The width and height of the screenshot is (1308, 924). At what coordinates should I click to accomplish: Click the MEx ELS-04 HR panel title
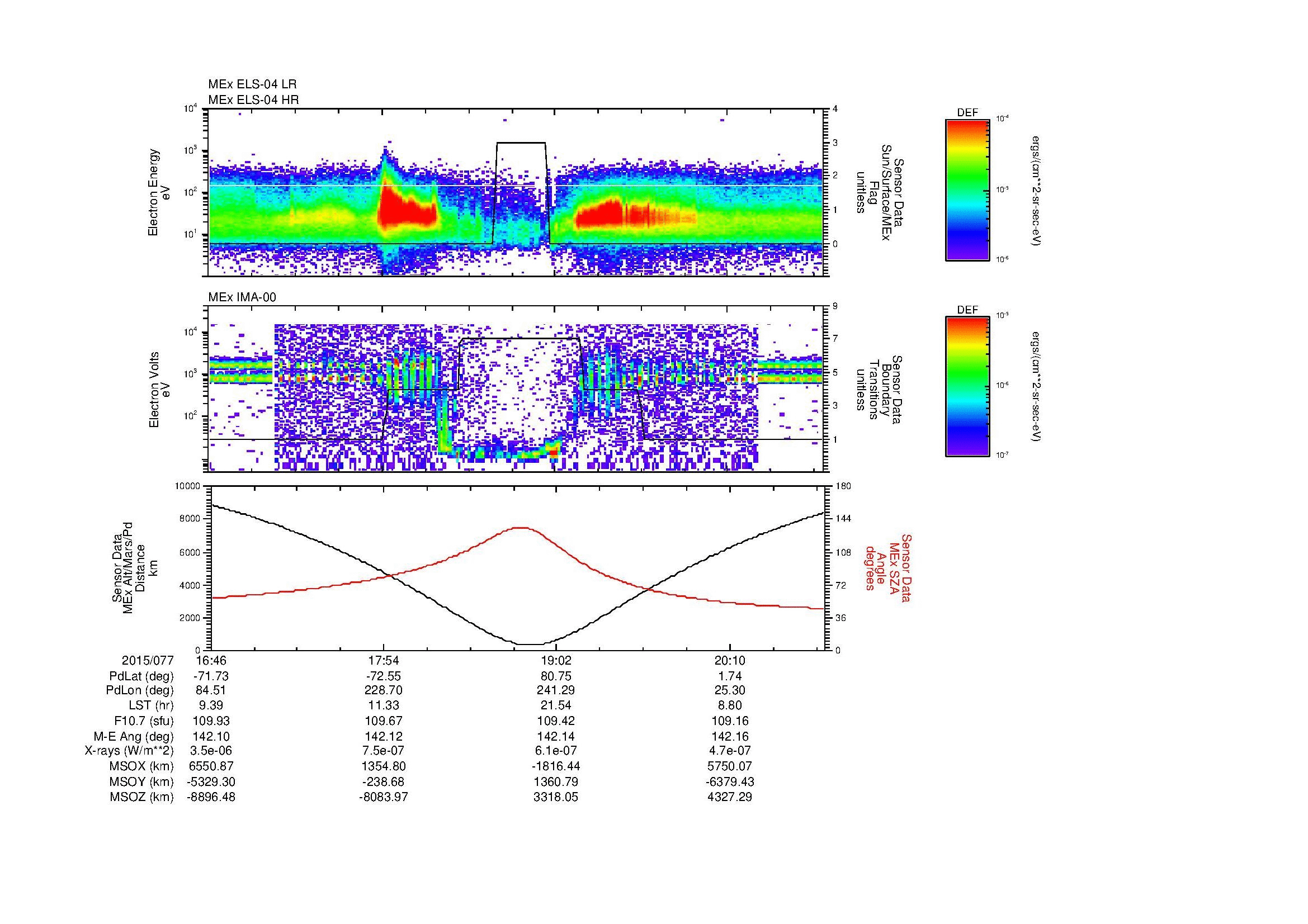[253, 99]
